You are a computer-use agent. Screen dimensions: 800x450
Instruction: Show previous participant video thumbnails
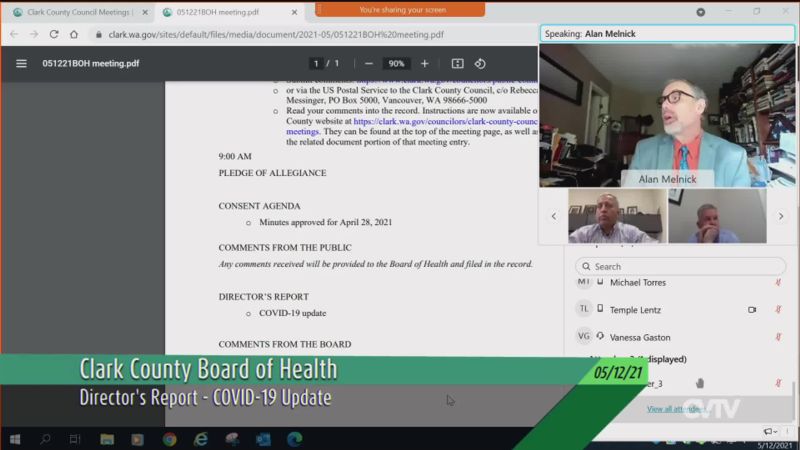pyautogui.click(x=554, y=216)
